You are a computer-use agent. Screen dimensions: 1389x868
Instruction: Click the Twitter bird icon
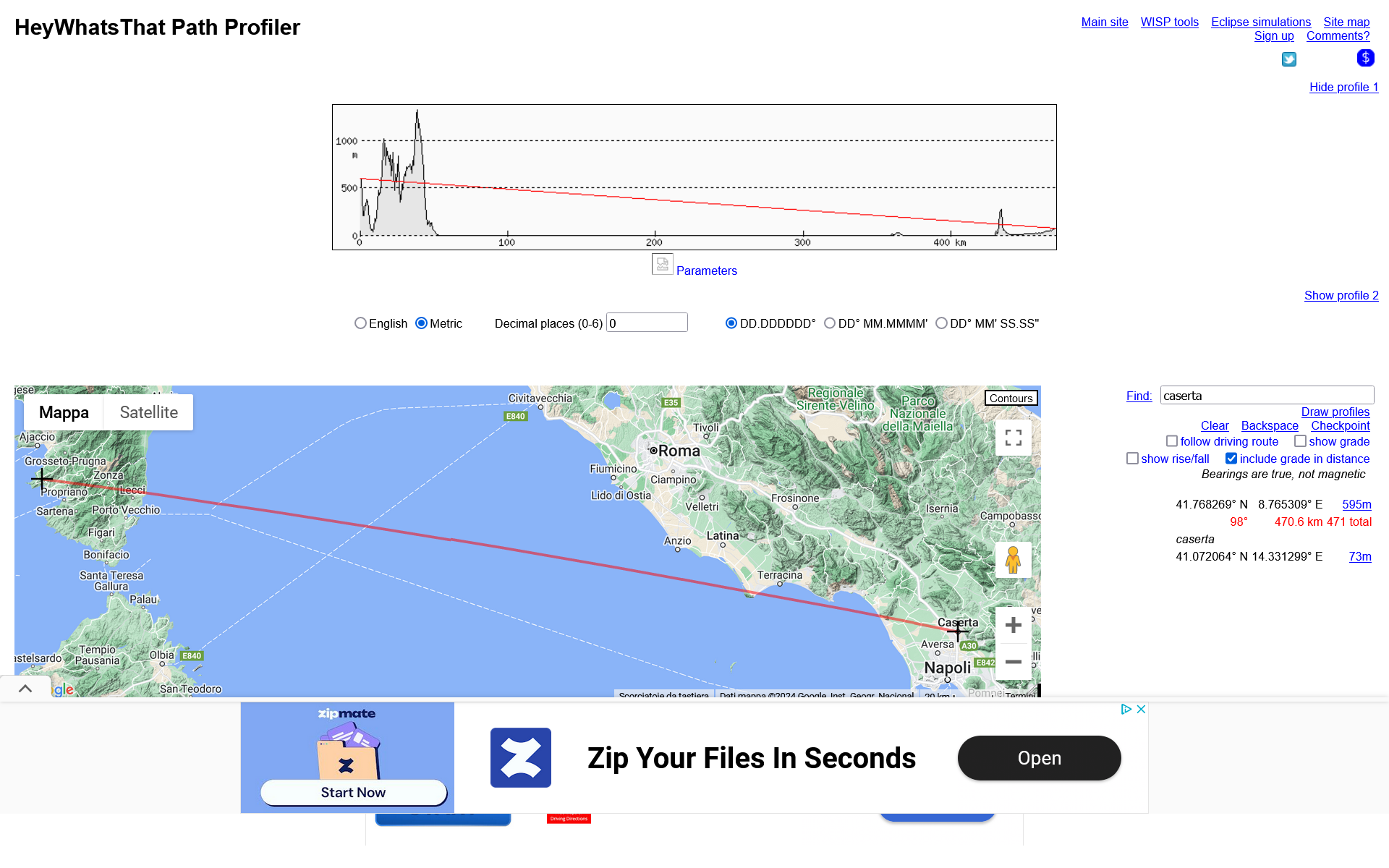1289,59
